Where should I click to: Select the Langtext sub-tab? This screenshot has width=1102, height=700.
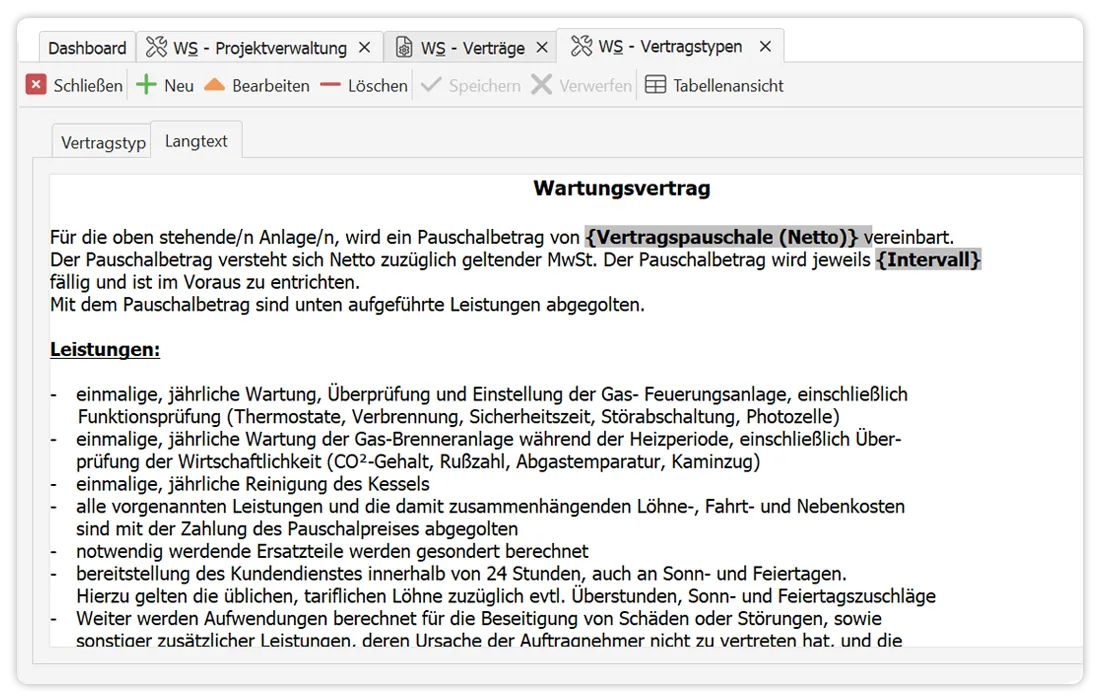196,142
